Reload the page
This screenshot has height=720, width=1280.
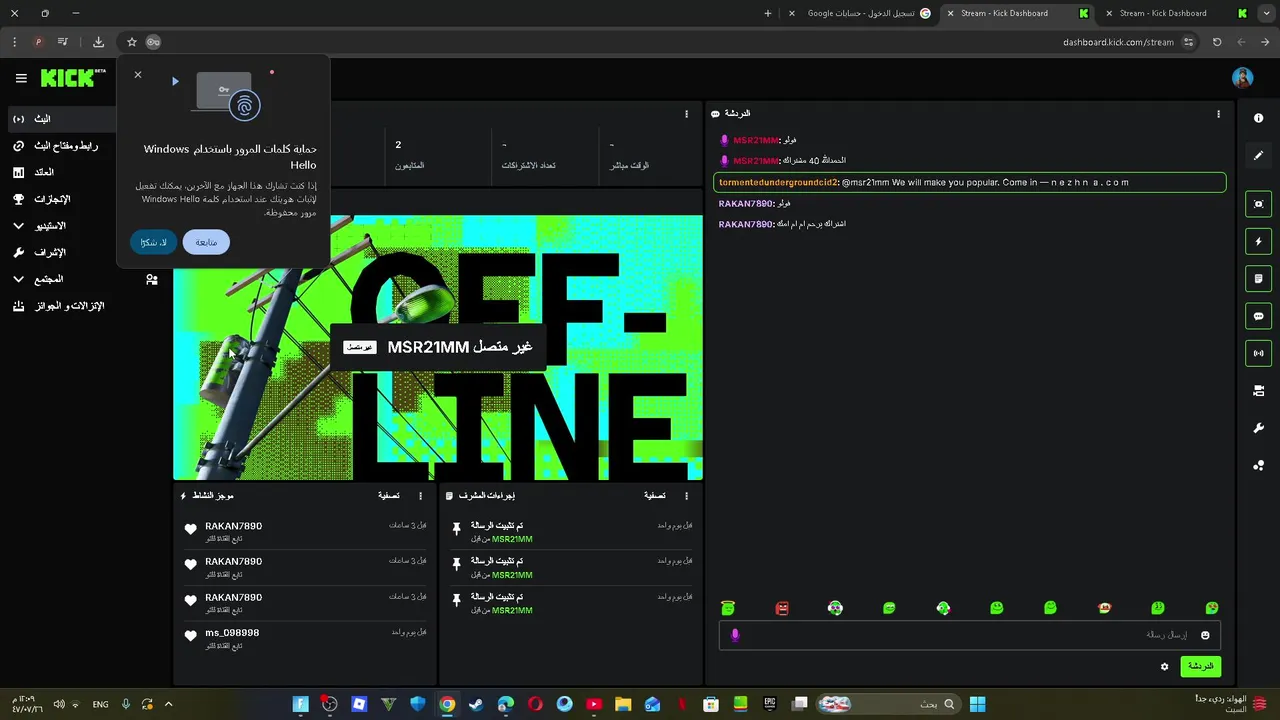[1217, 42]
